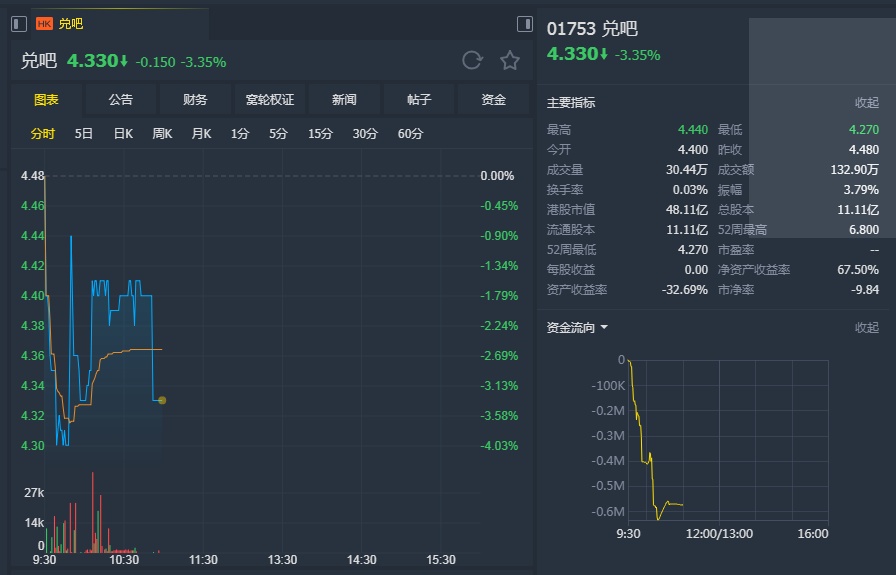Screen dimensions: 896x575
Task: Click the refresh quote icon
Action: point(472,61)
